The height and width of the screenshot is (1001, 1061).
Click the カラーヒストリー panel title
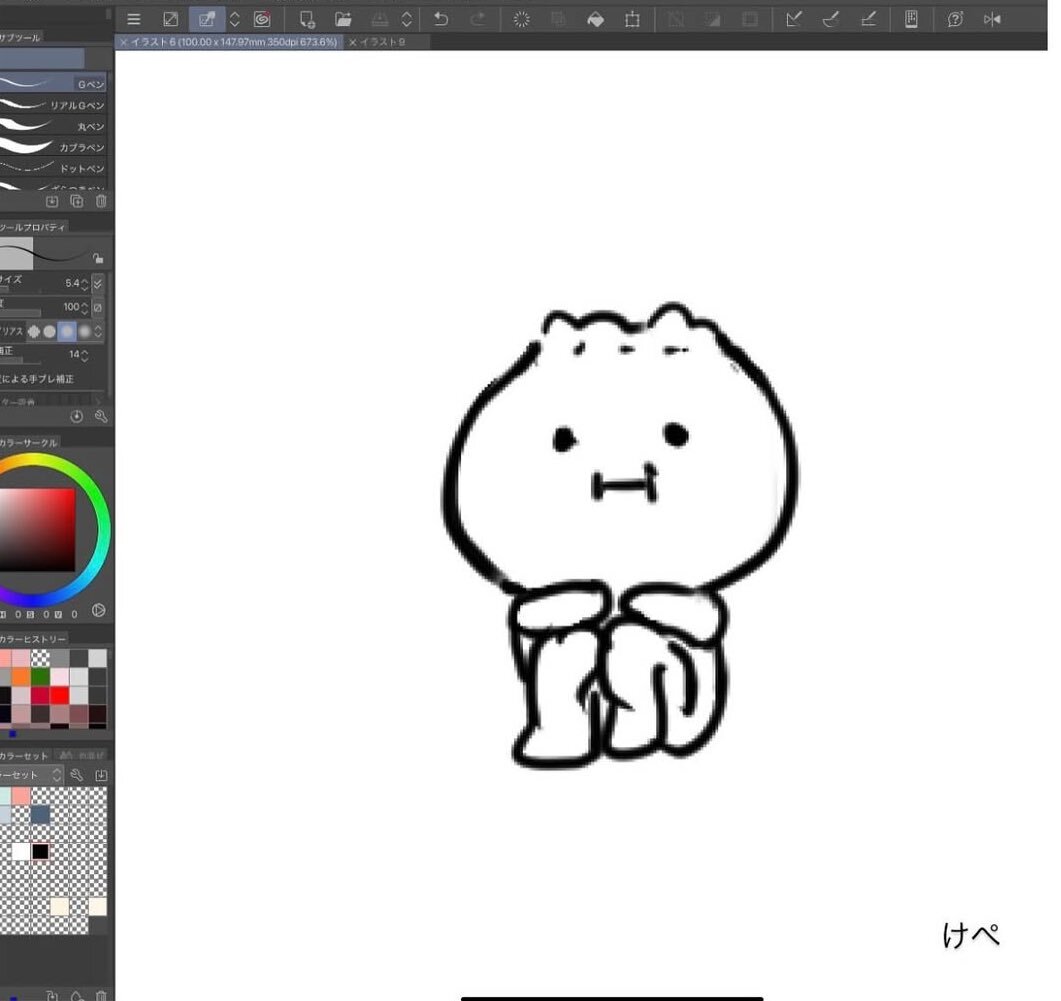tap(33, 639)
